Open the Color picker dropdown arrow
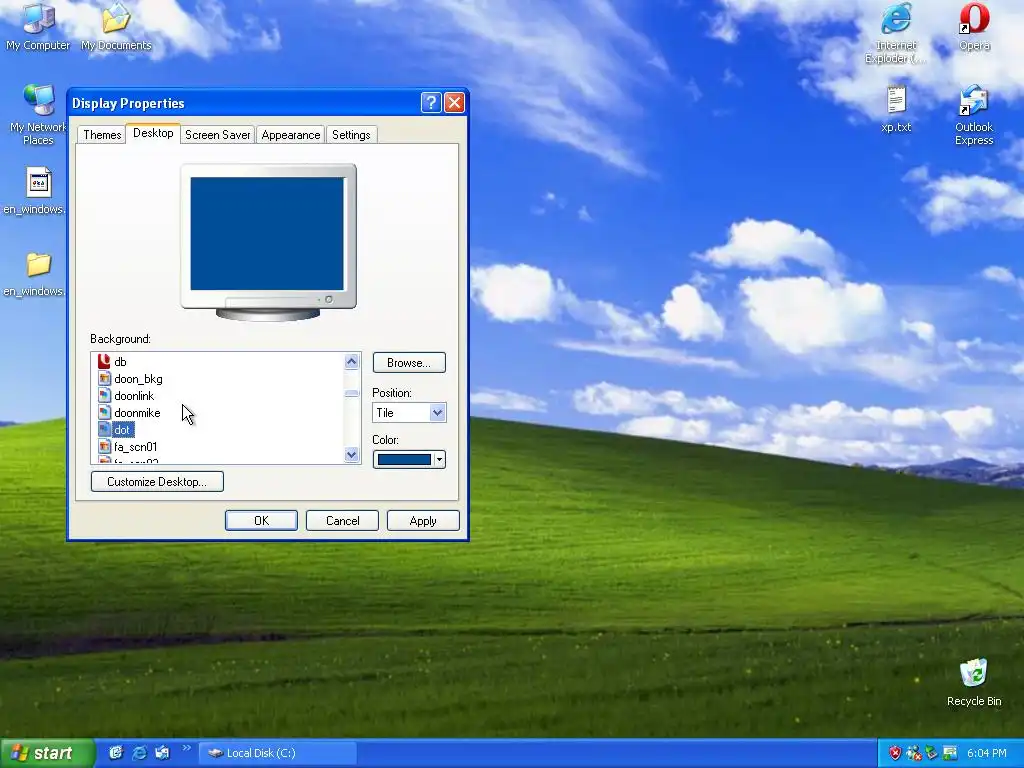Viewport: 1024px width, 768px height. tap(440, 460)
